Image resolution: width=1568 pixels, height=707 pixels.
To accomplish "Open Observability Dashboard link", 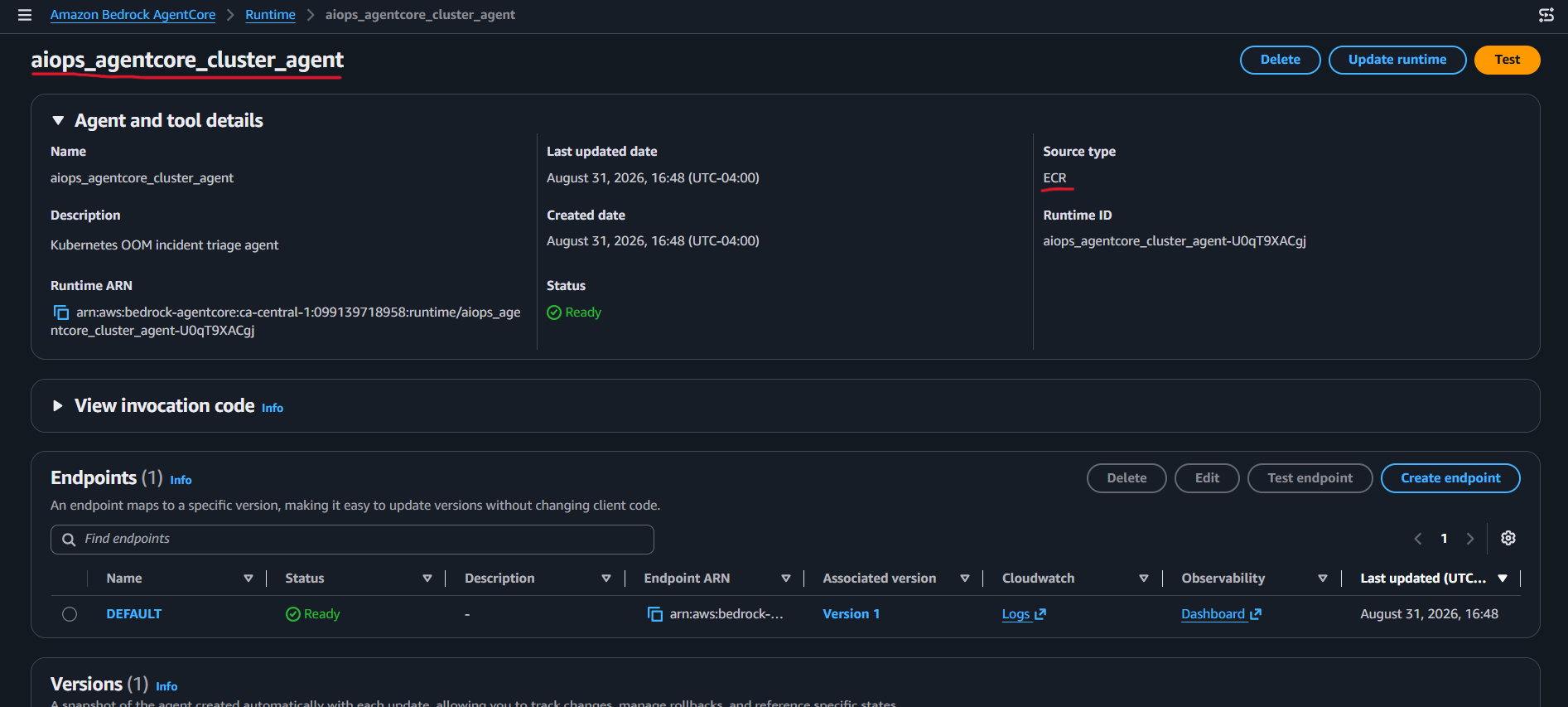I will pyautogui.click(x=1221, y=614).
